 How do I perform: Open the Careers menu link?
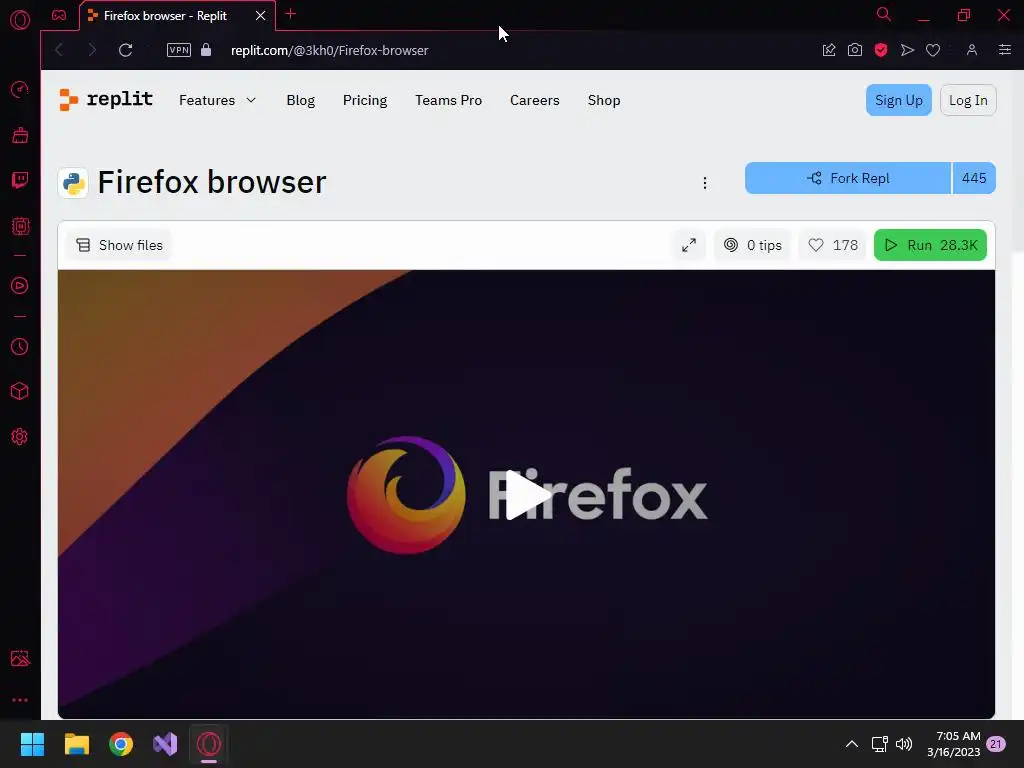(535, 101)
